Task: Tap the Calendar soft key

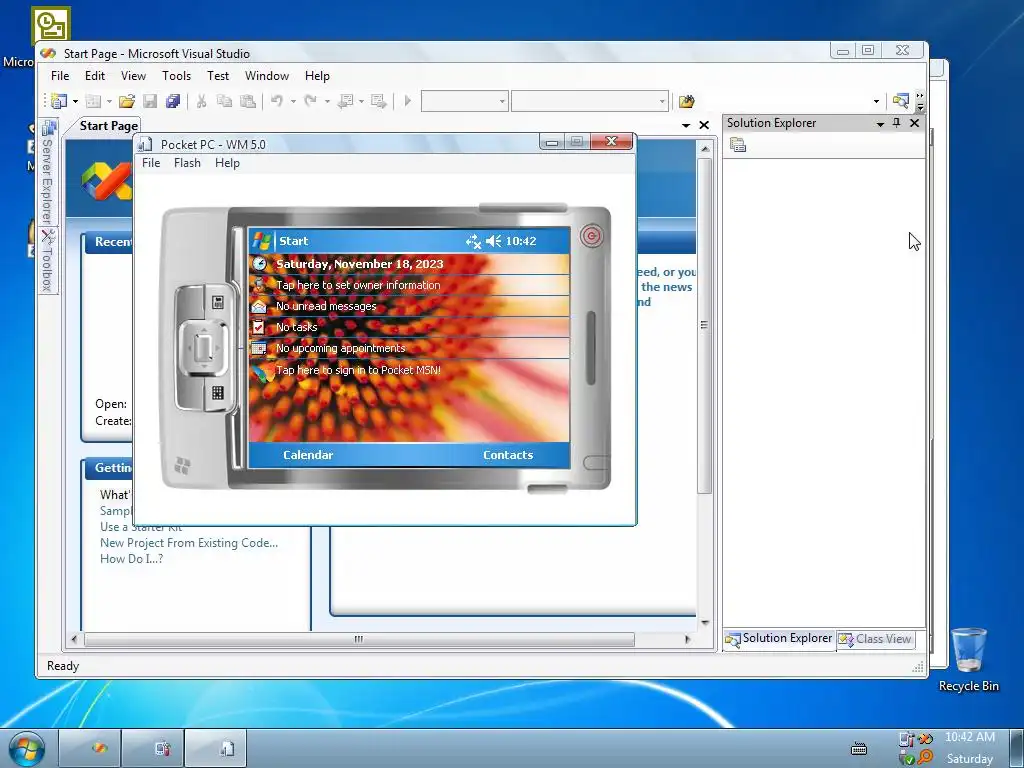Action: [308, 455]
